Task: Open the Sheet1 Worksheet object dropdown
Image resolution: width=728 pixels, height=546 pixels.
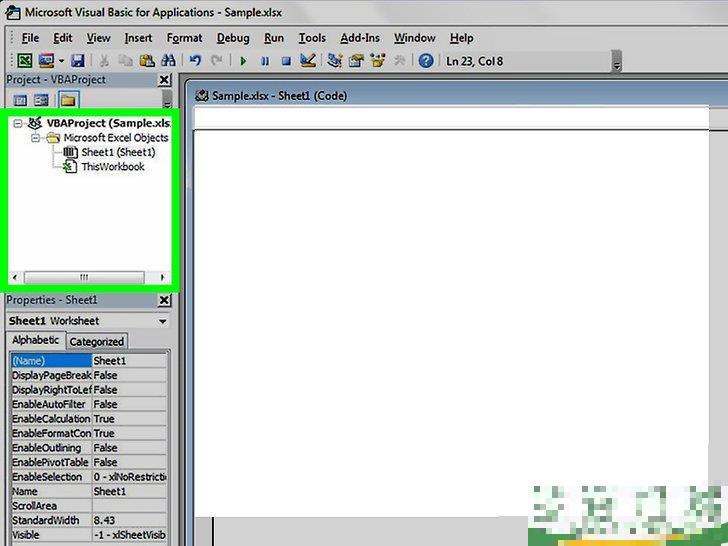Action: (x=162, y=321)
